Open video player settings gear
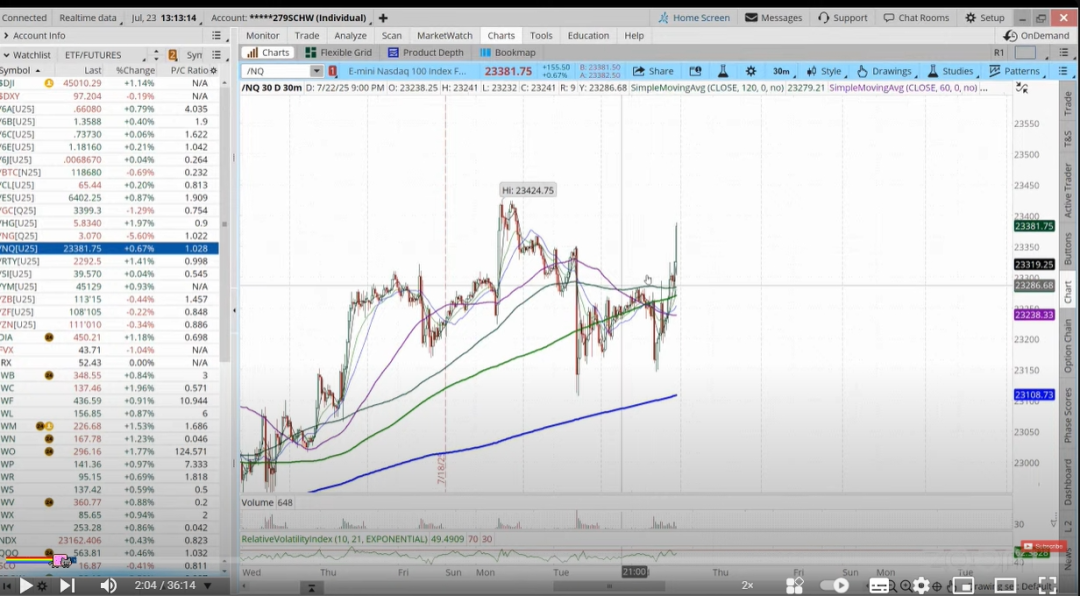The width and height of the screenshot is (1080, 596). (921, 586)
